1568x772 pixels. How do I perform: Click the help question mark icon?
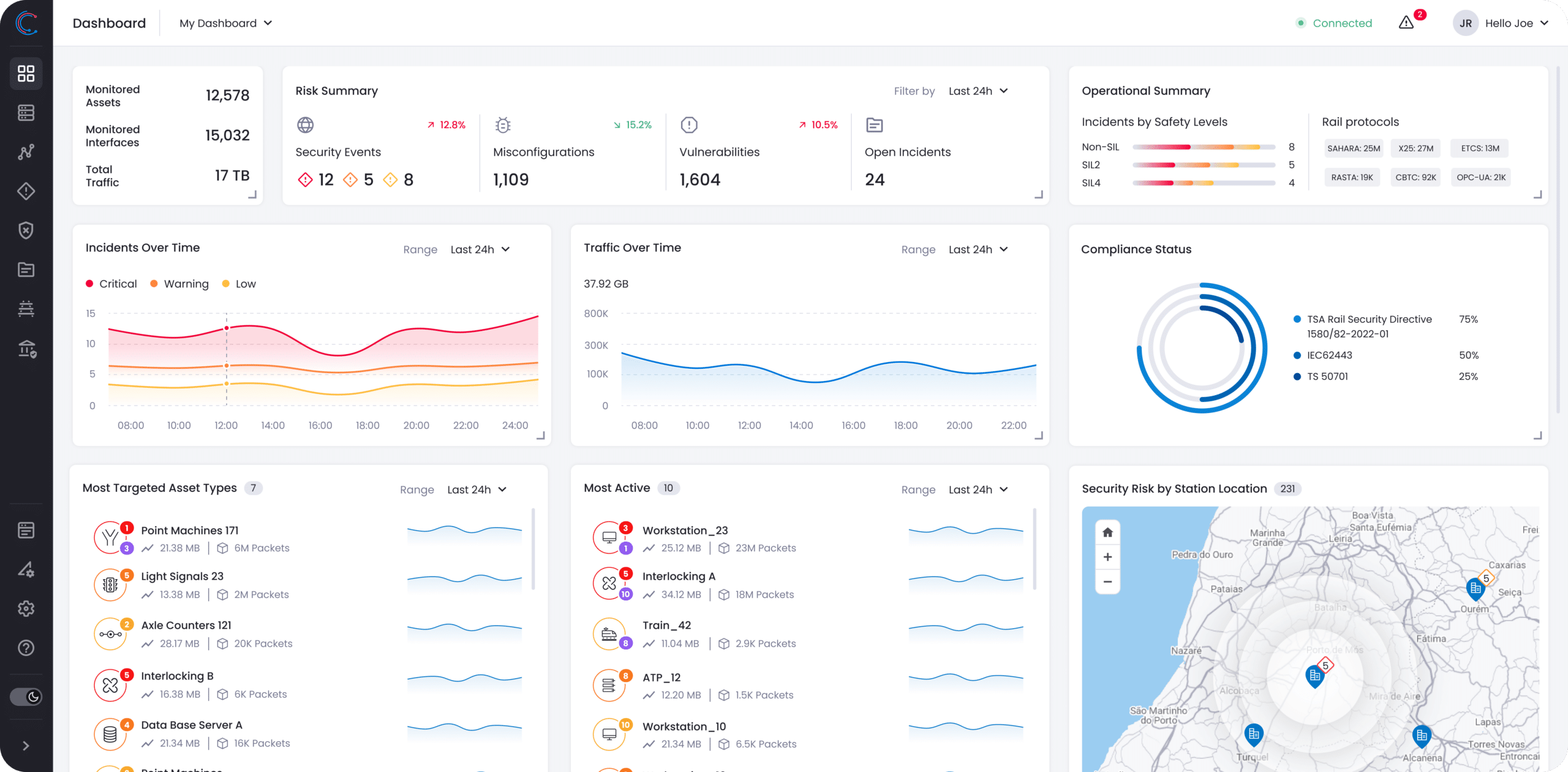click(x=26, y=648)
